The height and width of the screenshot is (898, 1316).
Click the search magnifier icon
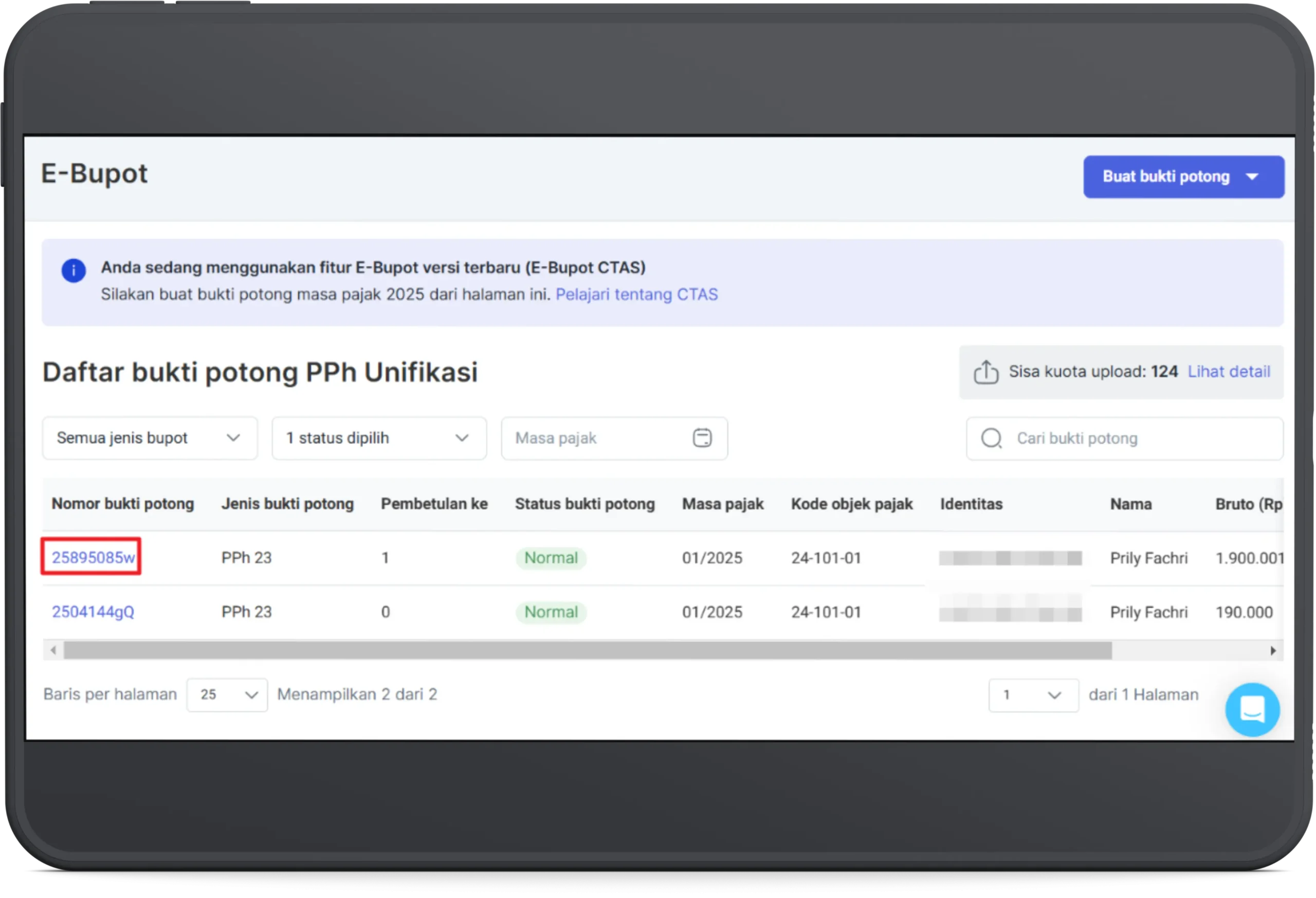coord(992,438)
